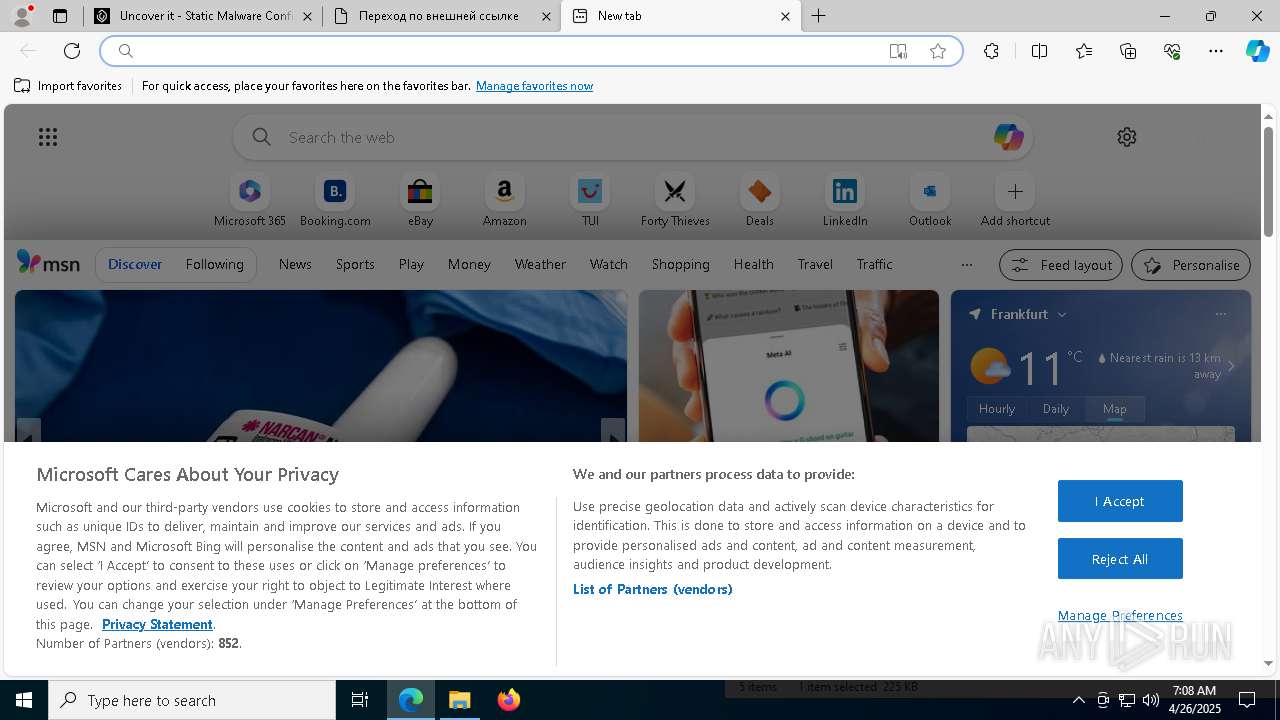Click the msn logo
The height and width of the screenshot is (720, 1280).
[48, 263]
